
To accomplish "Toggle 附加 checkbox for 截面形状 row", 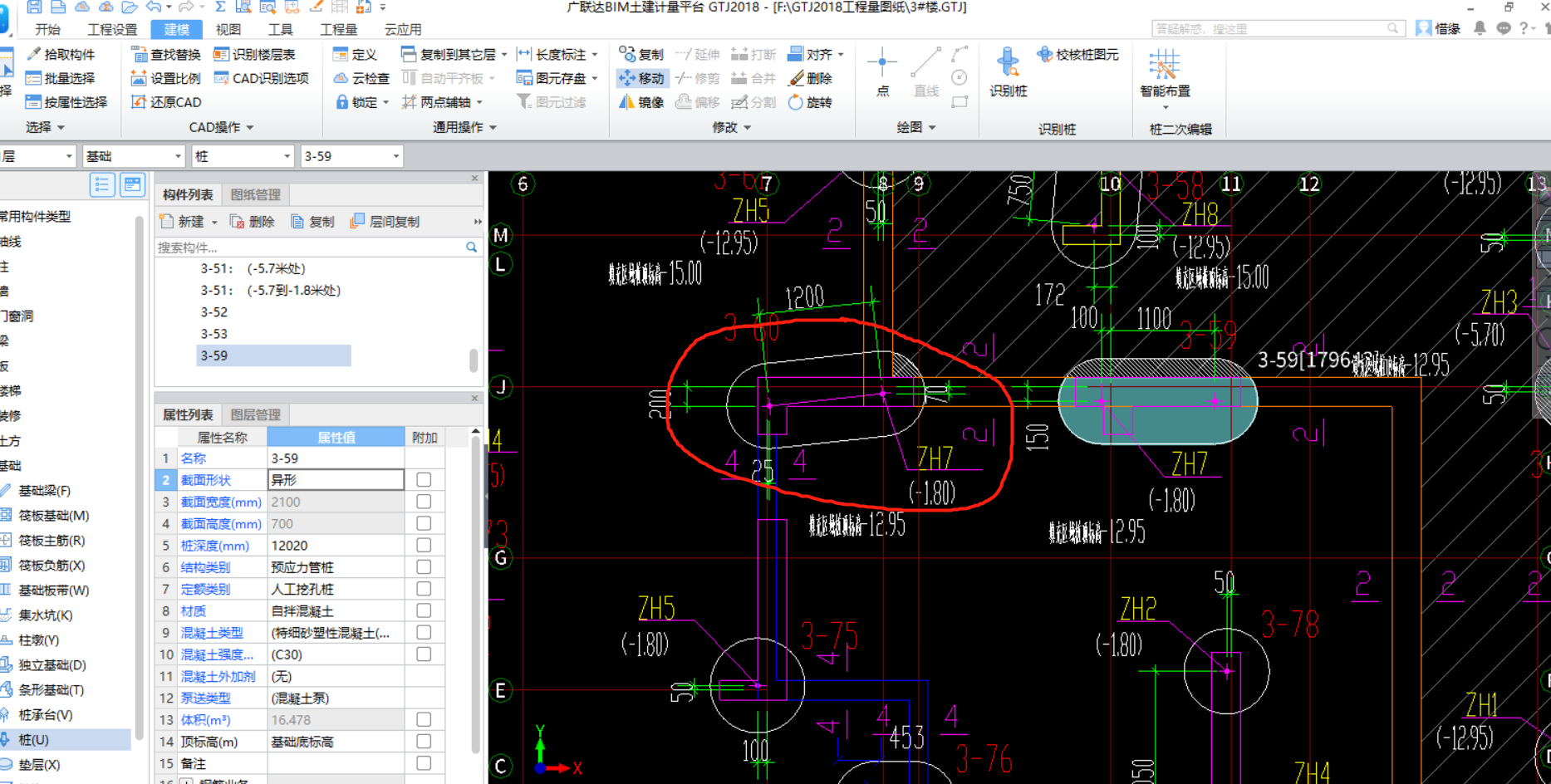I will pyautogui.click(x=424, y=480).
